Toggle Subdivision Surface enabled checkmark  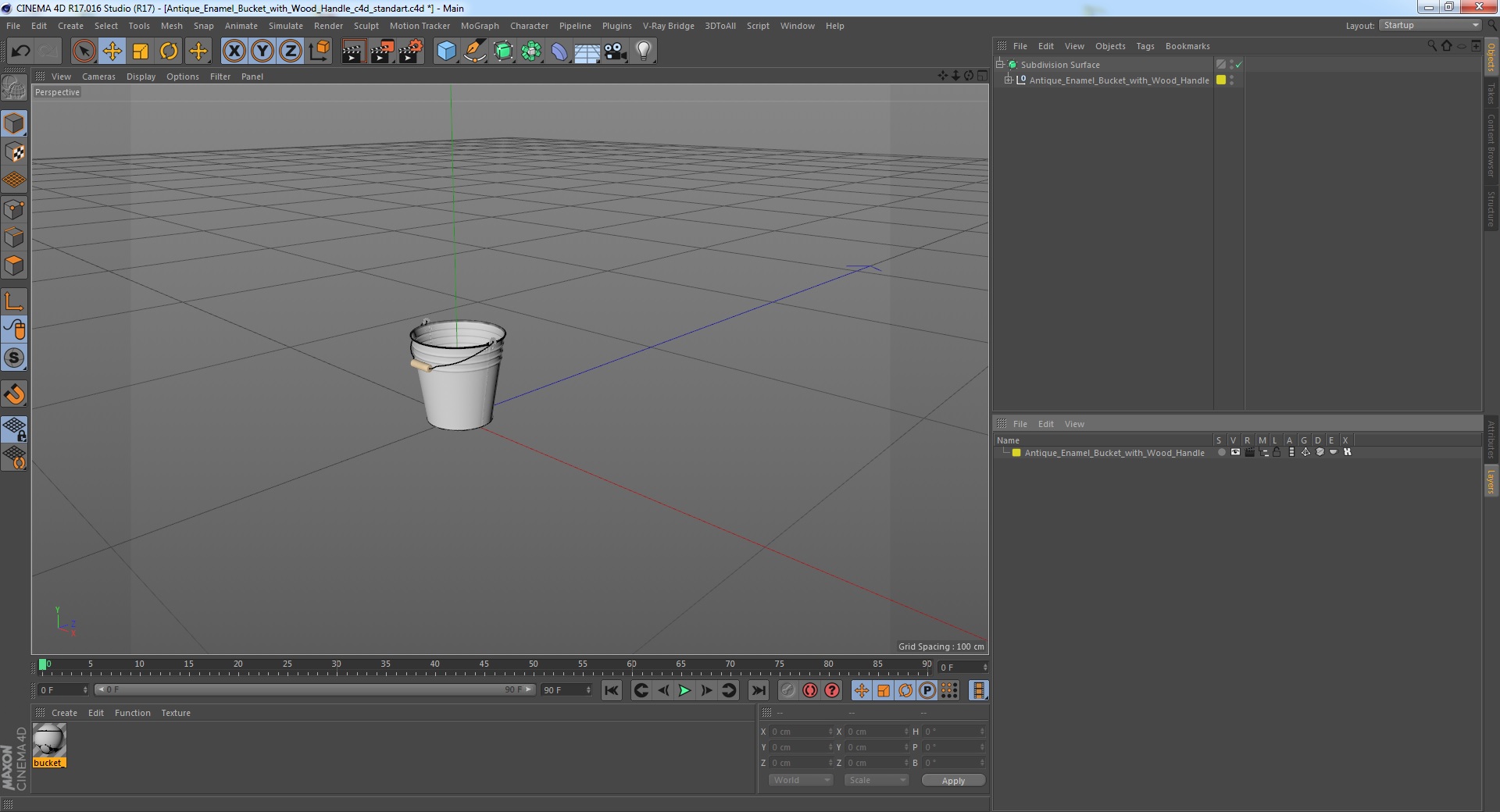pyautogui.click(x=1238, y=65)
